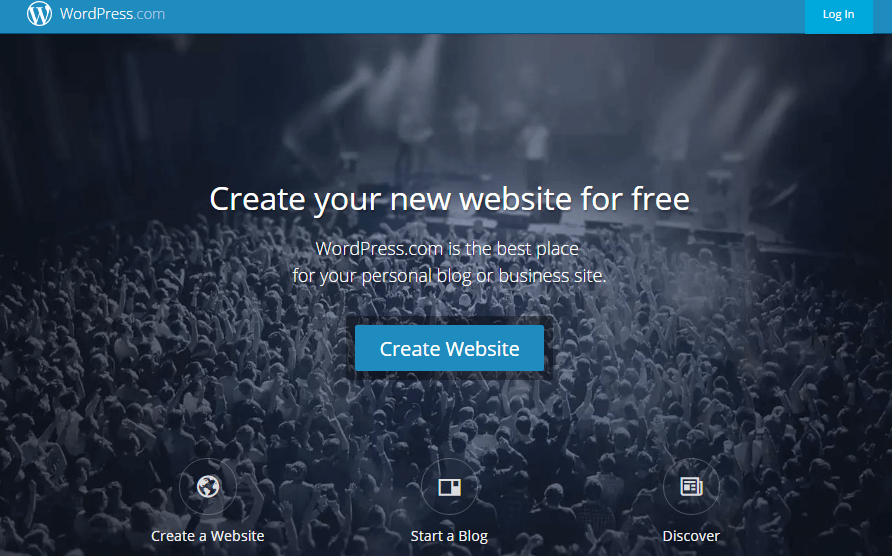The height and width of the screenshot is (556, 892).
Task: Go to the Discover text link
Action: click(691, 536)
